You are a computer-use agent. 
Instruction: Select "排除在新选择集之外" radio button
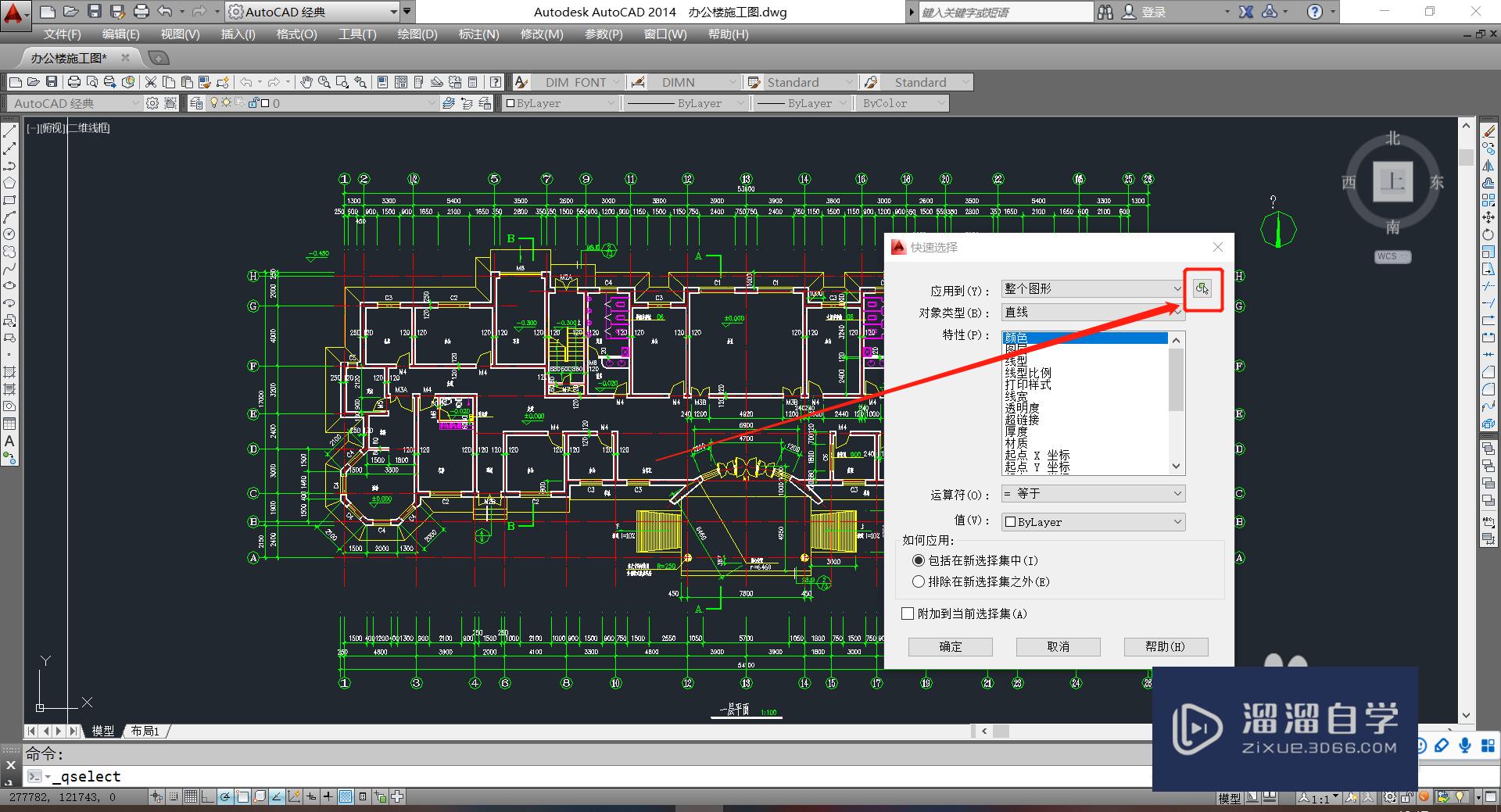pyautogui.click(x=919, y=581)
